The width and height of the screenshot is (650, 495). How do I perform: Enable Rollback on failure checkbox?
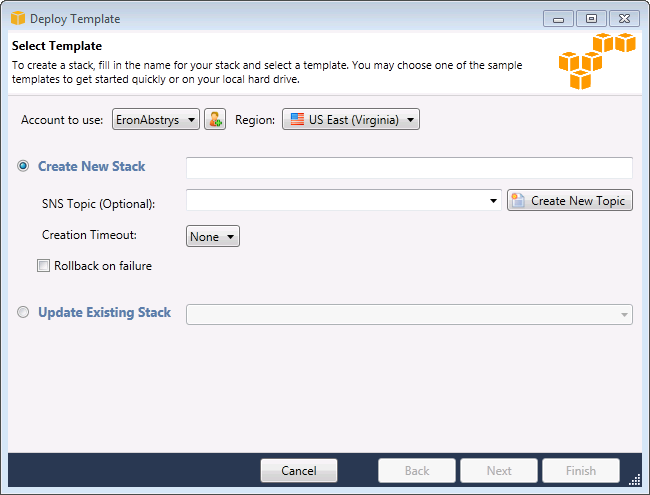pyautogui.click(x=43, y=266)
